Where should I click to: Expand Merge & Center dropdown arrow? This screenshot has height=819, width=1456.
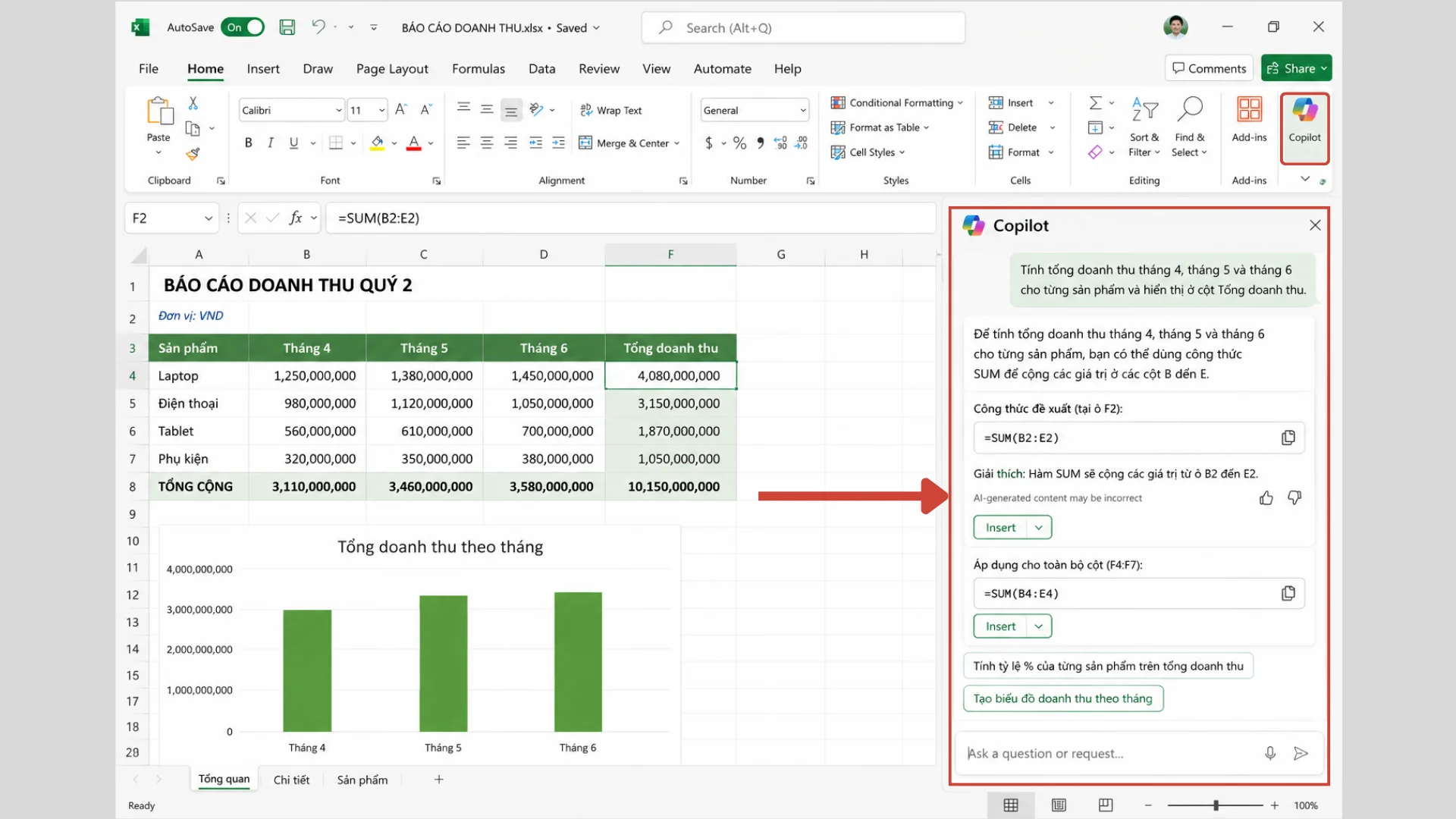coord(676,143)
